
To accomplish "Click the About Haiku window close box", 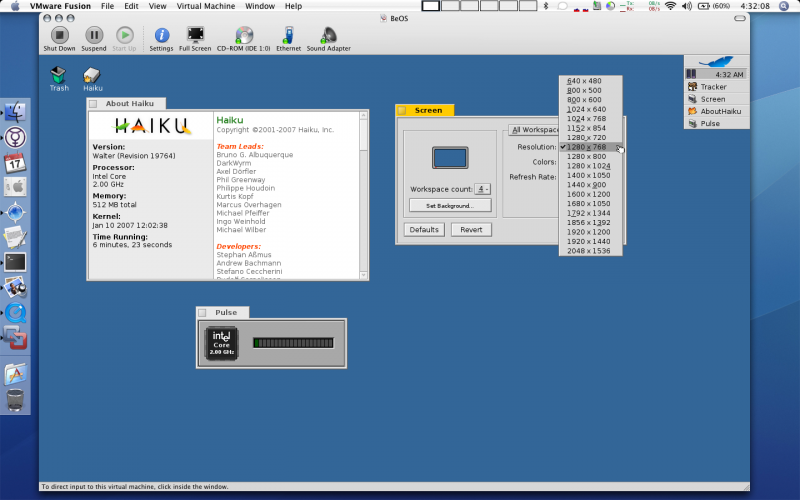I will coord(93,104).
